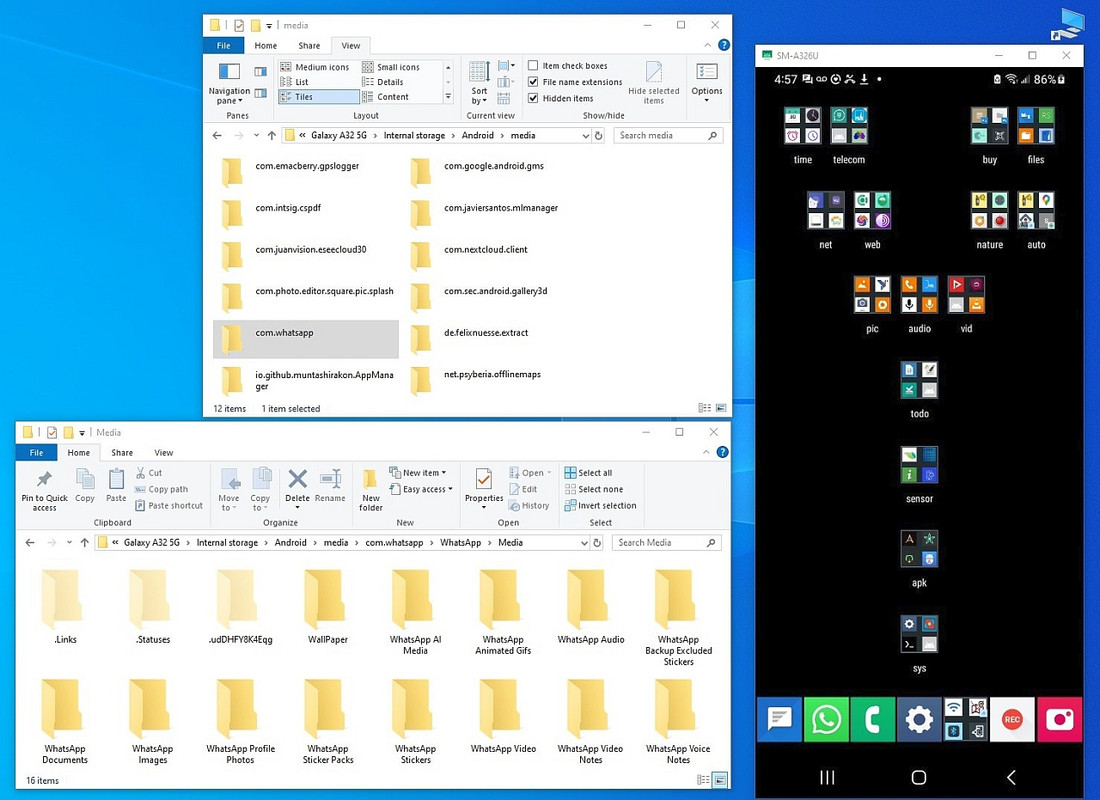Open the messages app in phone dock
Image resolution: width=1100 pixels, height=800 pixels.
coord(779,719)
